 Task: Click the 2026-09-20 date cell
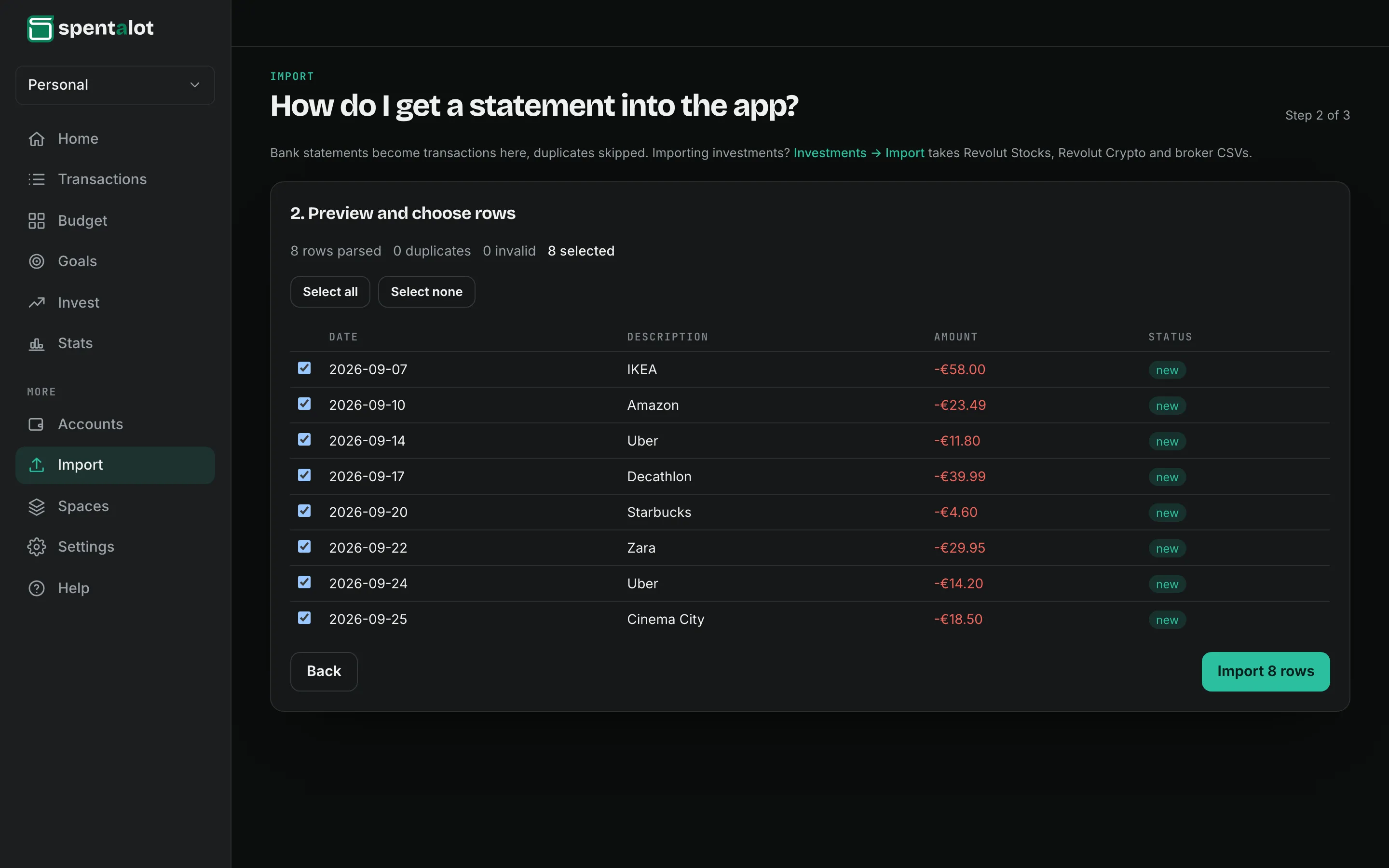tap(368, 512)
